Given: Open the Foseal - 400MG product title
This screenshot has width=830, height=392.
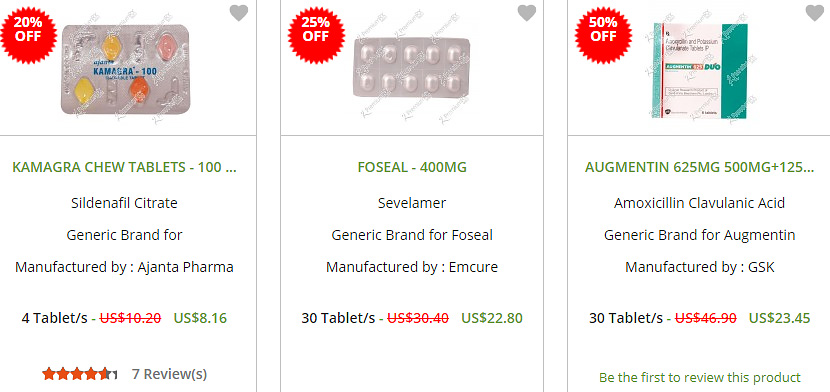Looking at the screenshot, I should point(412,167).
